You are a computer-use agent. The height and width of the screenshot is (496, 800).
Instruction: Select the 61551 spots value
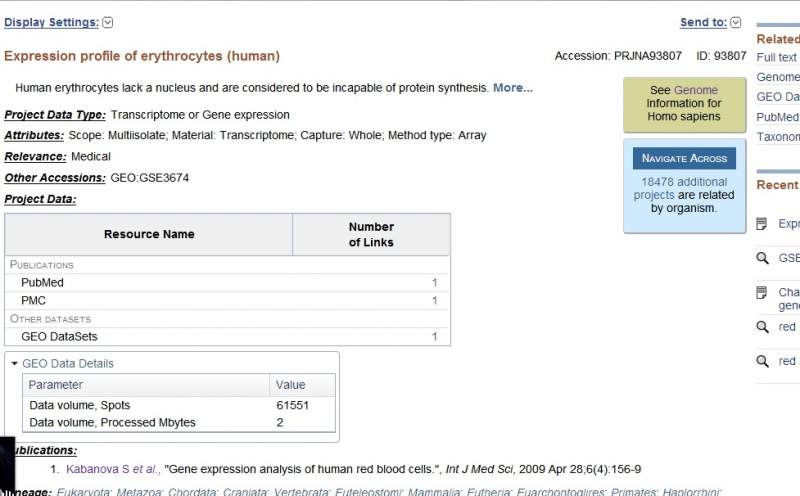292,405
